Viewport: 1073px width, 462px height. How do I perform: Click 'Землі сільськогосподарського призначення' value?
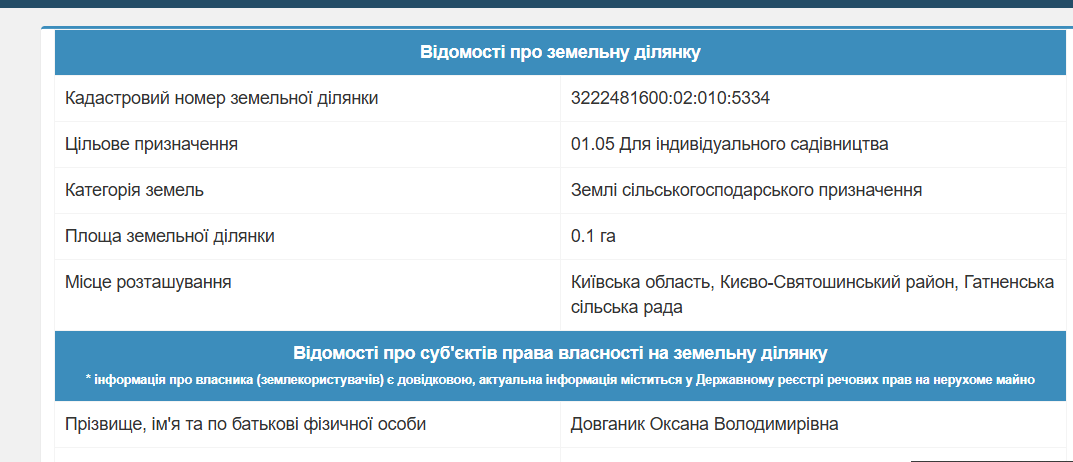coord(746,190)
